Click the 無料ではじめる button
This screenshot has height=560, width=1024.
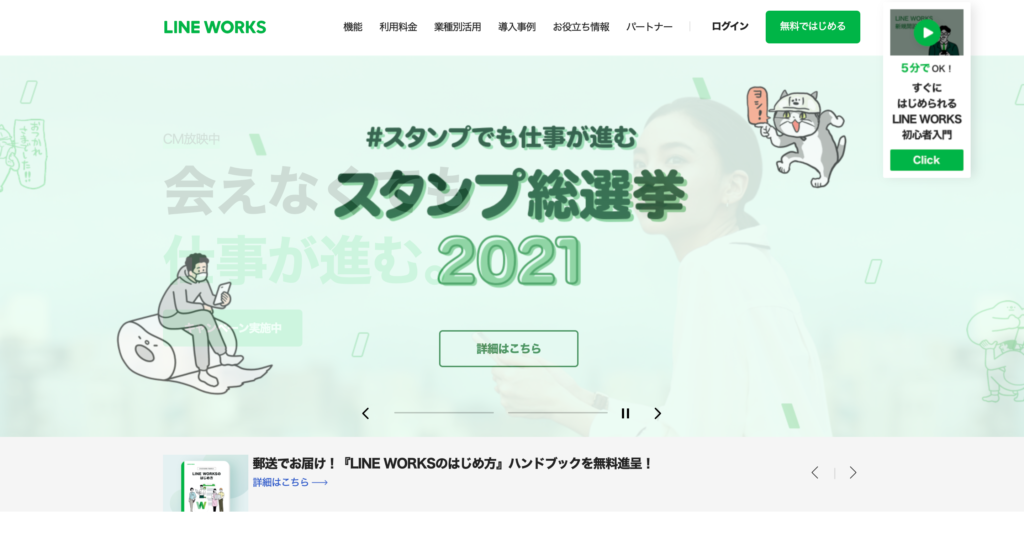(812, 27)
